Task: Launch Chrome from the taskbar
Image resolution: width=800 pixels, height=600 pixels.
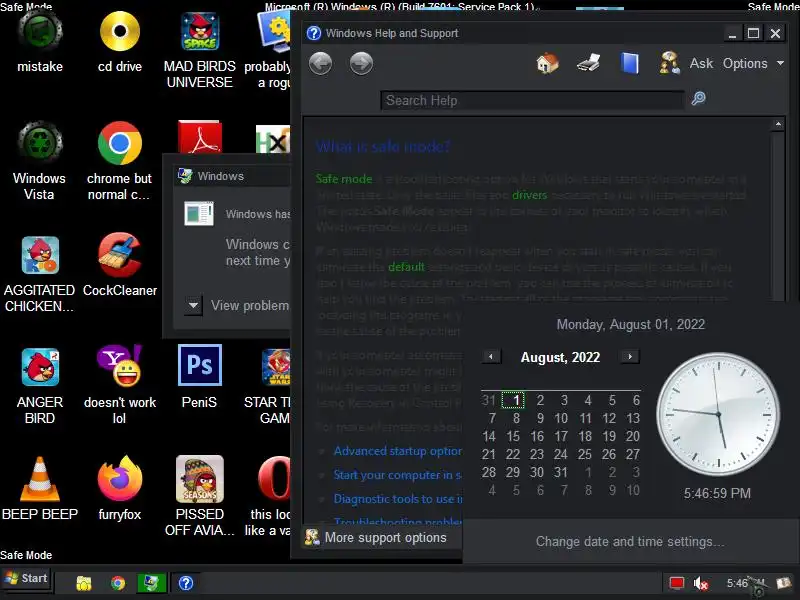Action: (x=118, y=583)
